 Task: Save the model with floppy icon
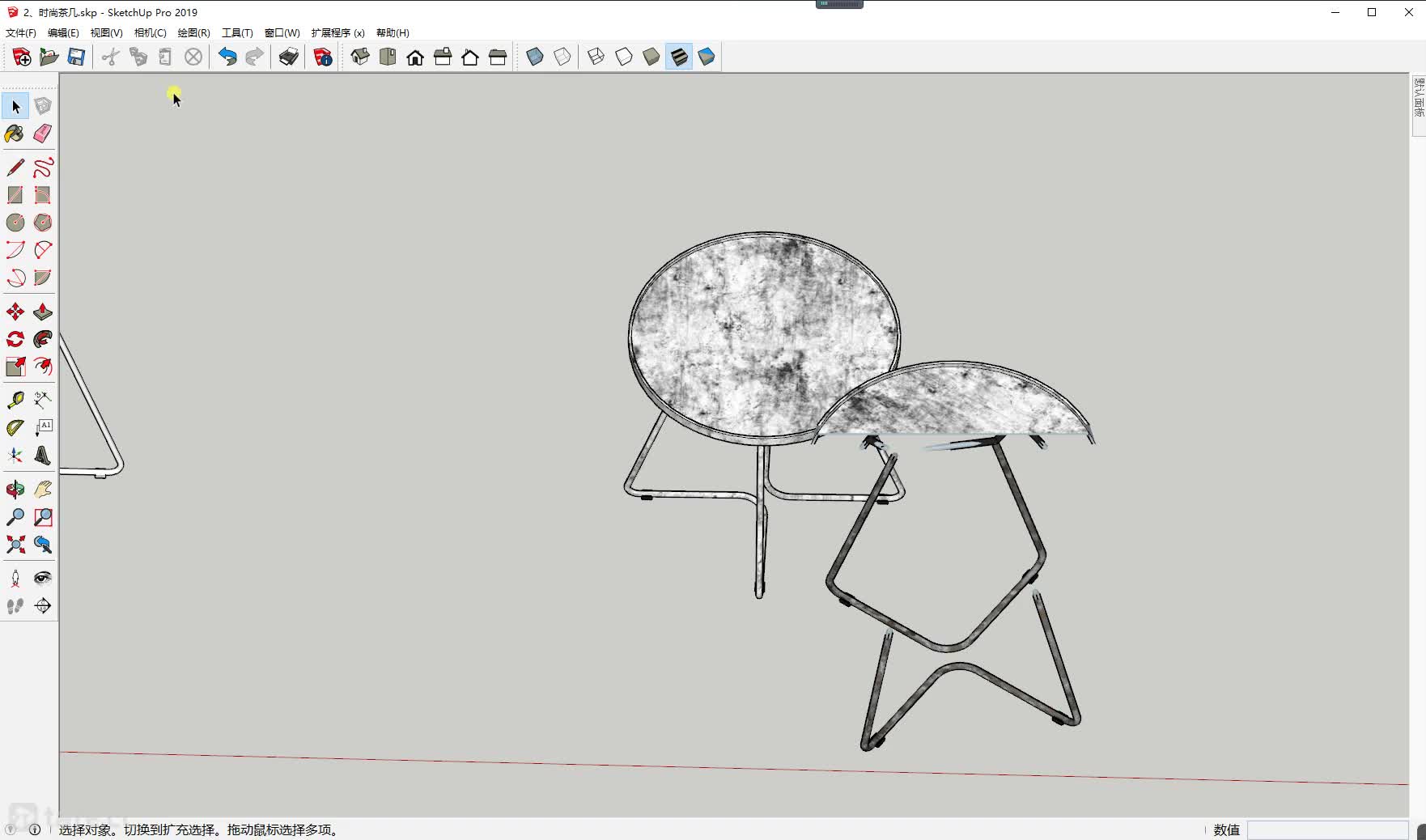click(x=77, y=57)
